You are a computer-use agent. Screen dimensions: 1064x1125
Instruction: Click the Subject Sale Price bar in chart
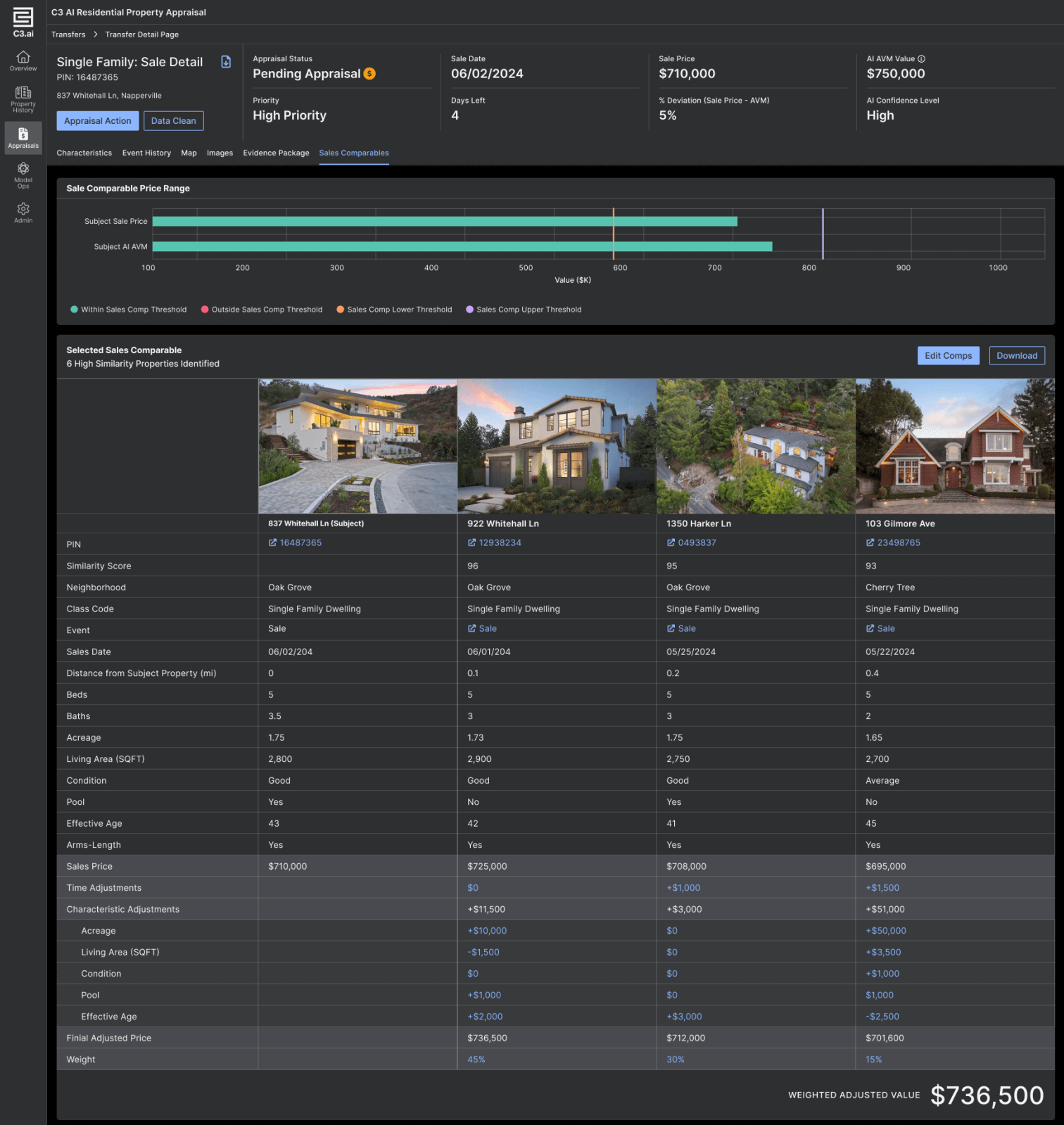pos(445,222)
